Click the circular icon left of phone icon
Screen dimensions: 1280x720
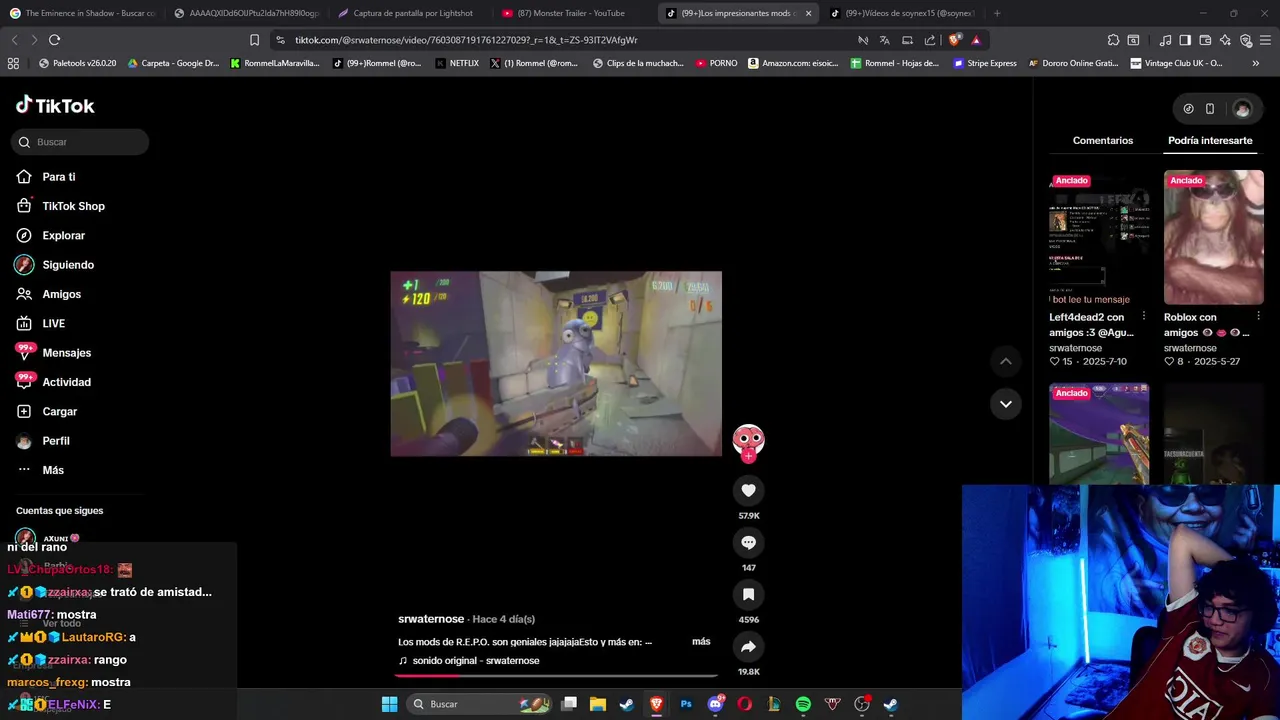pos(1188,109)
